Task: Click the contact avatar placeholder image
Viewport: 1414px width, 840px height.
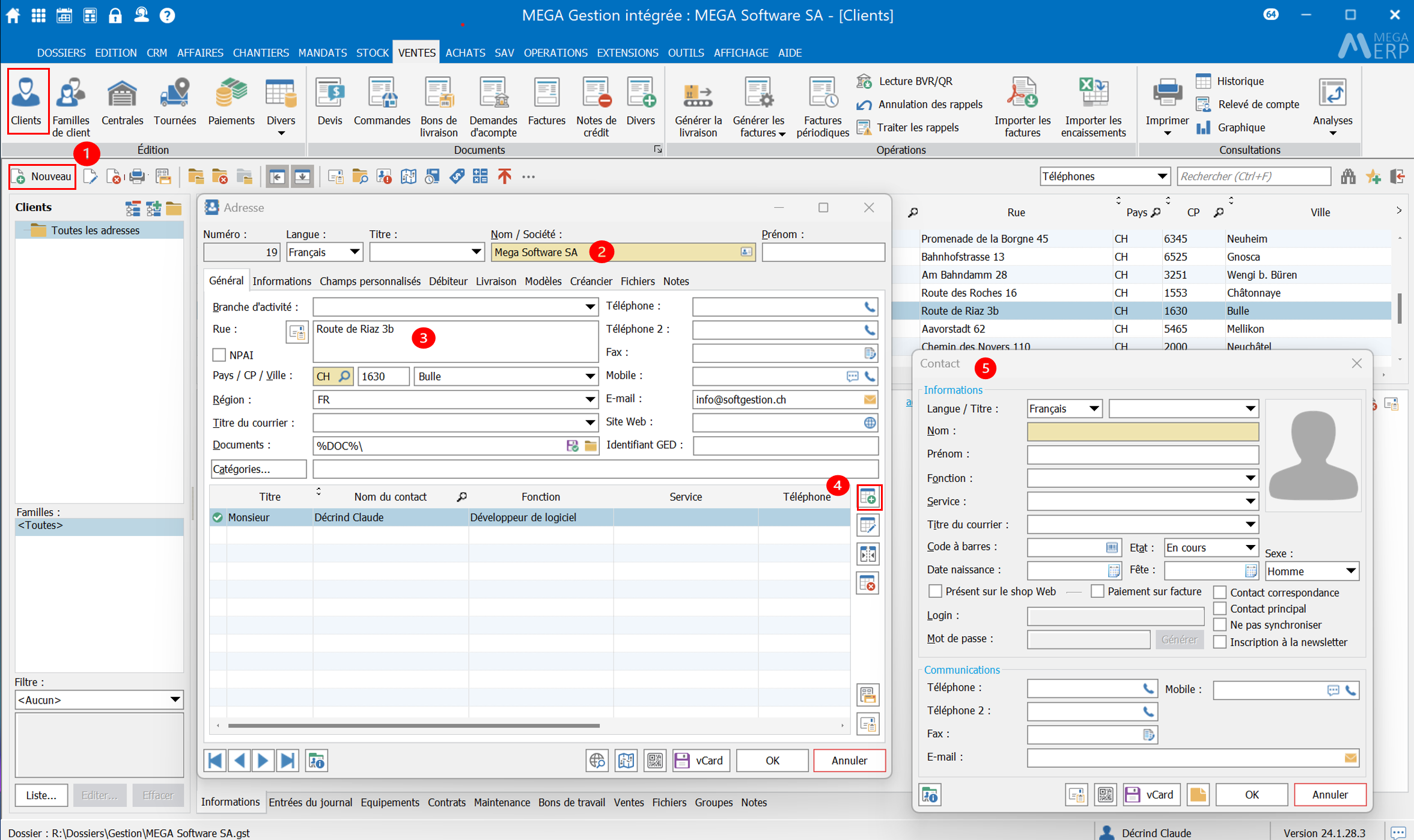Action: [x=1312, y=455]
